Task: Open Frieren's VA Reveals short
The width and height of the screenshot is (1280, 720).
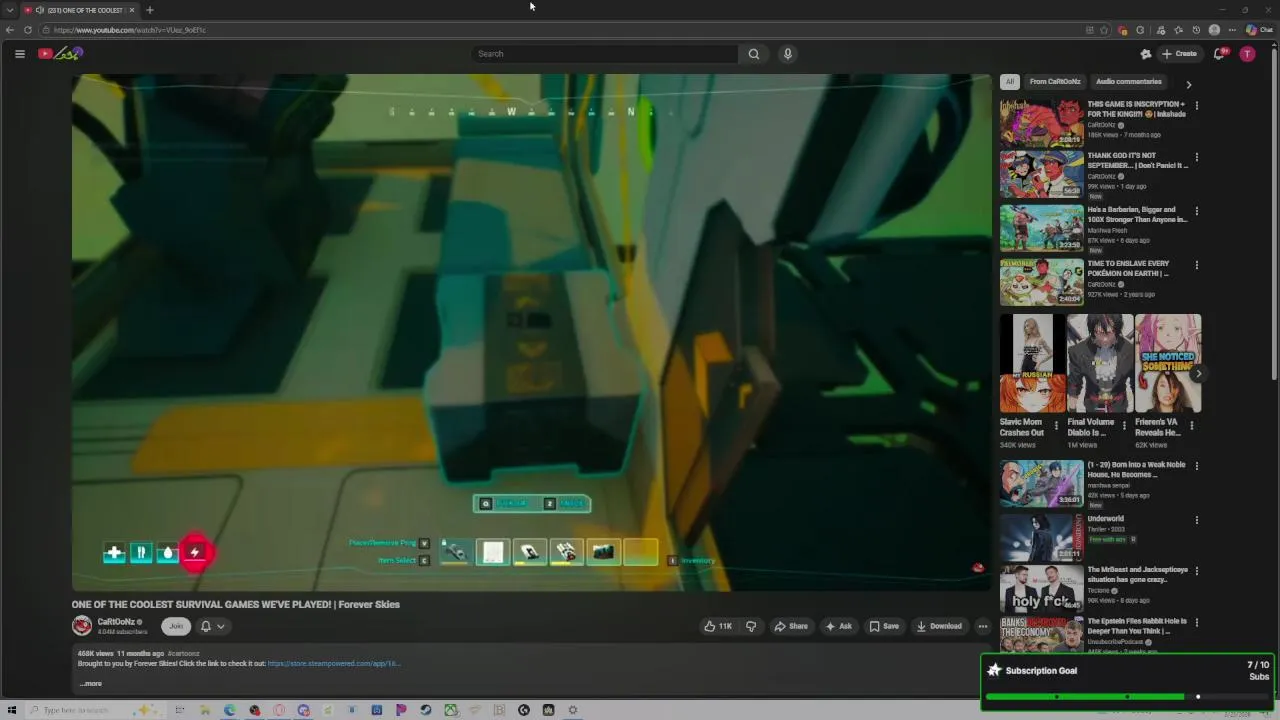Action: [x=1168, y=363]
